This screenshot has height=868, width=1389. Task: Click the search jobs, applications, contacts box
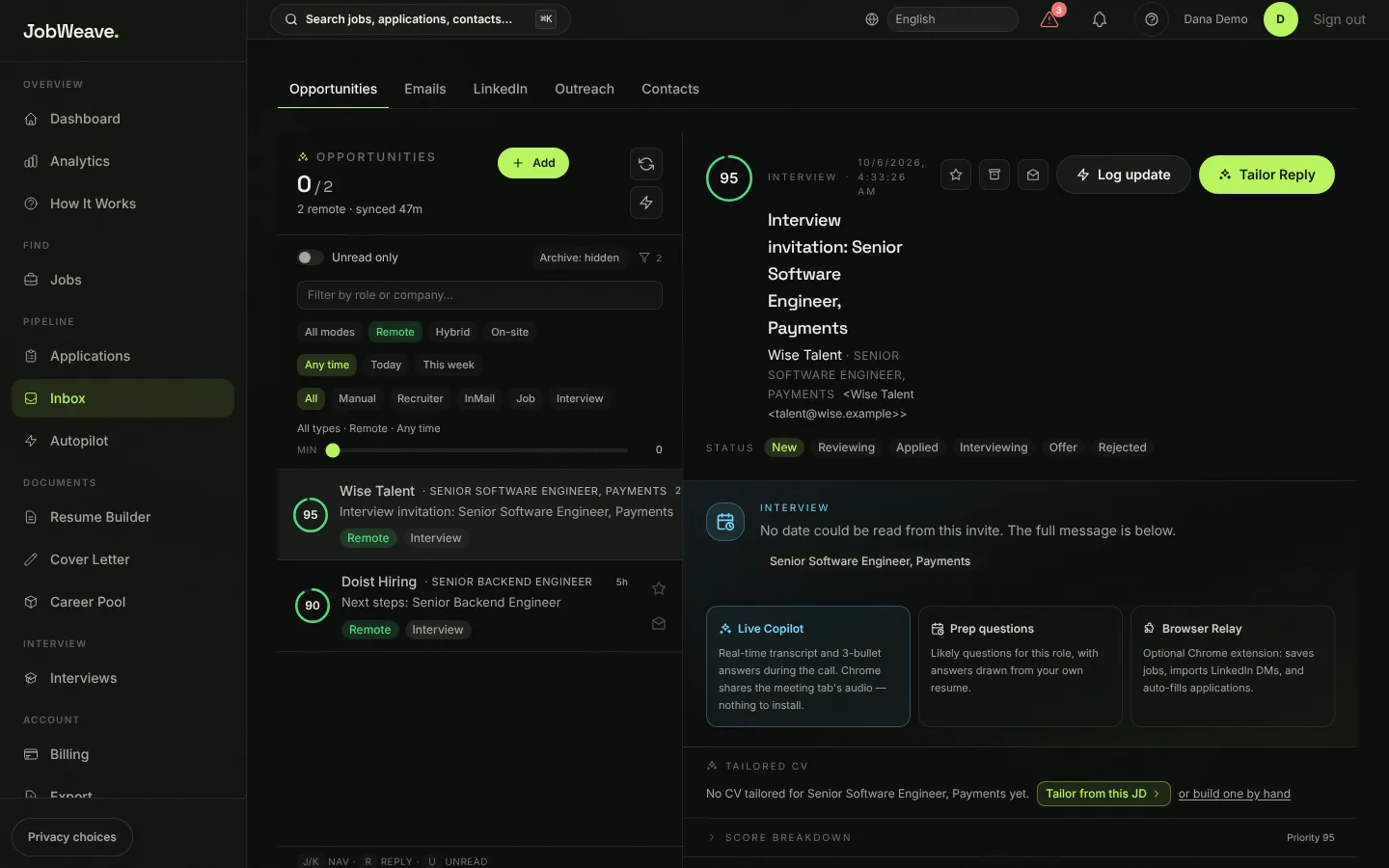[x=421, y=19]
